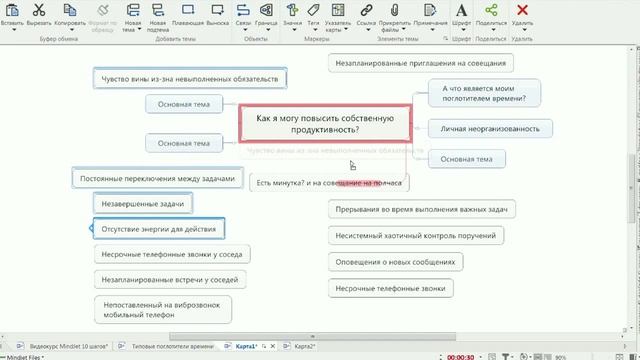Select the Есть минутка? topic
This screenshot has width=640, height=360.
329,183
